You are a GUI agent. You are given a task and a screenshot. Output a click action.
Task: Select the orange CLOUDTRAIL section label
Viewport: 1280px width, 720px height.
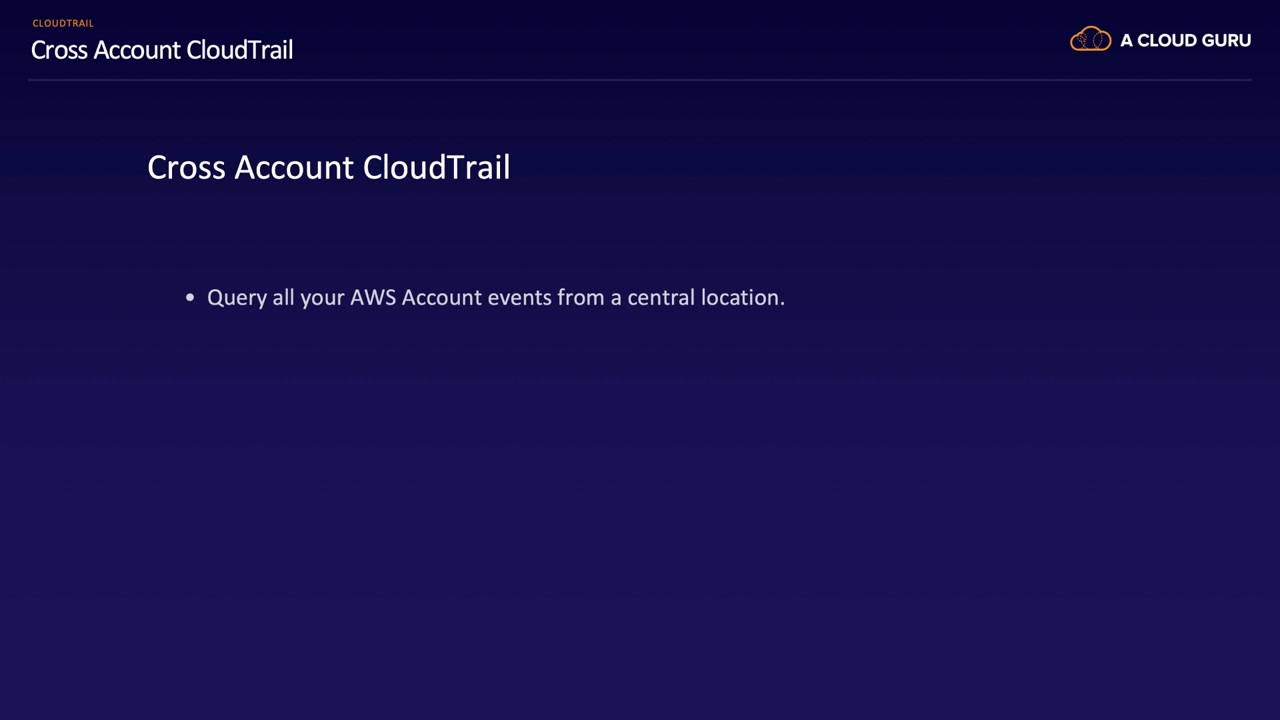pyautogui.click(x=63, y=23)
